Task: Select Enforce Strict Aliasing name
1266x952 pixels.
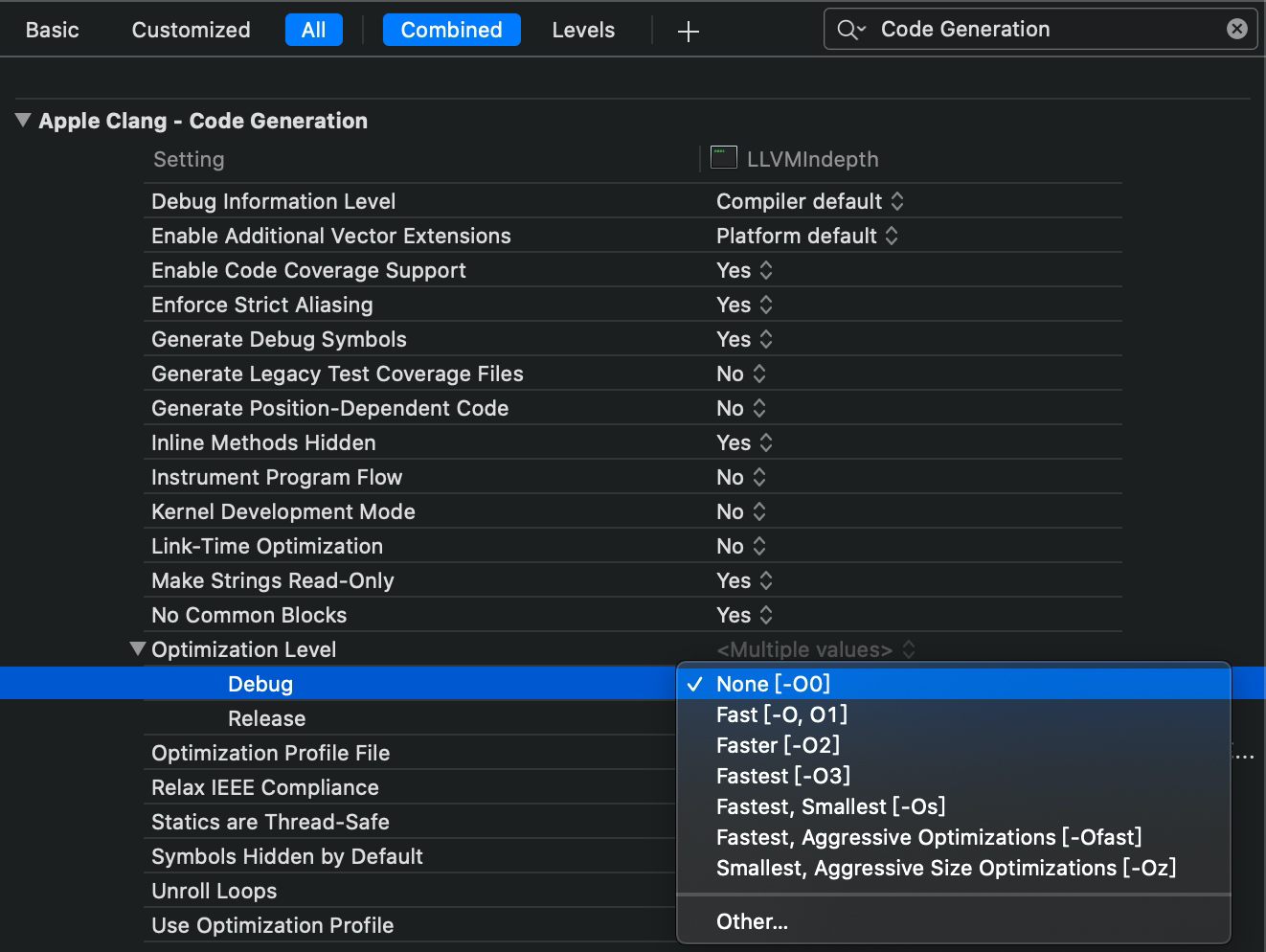Action: coord(261,305)
